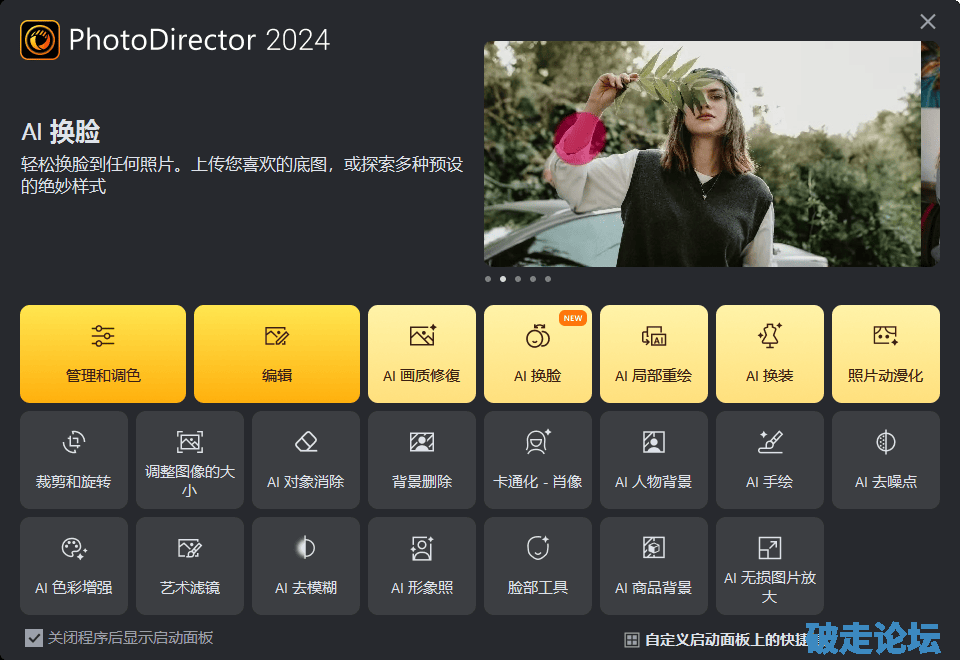The width and height of the screenshot is (960, 660).
Task: Click the AI 换脸 preview banner image
Action: [x=702, y=154]
